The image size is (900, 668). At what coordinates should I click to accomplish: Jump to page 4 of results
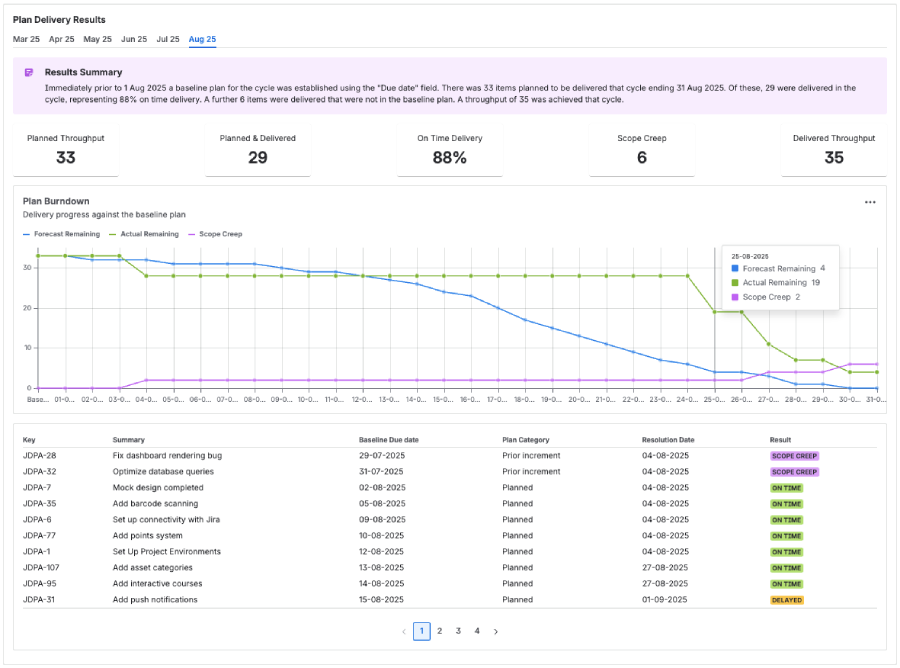[477, 631]
